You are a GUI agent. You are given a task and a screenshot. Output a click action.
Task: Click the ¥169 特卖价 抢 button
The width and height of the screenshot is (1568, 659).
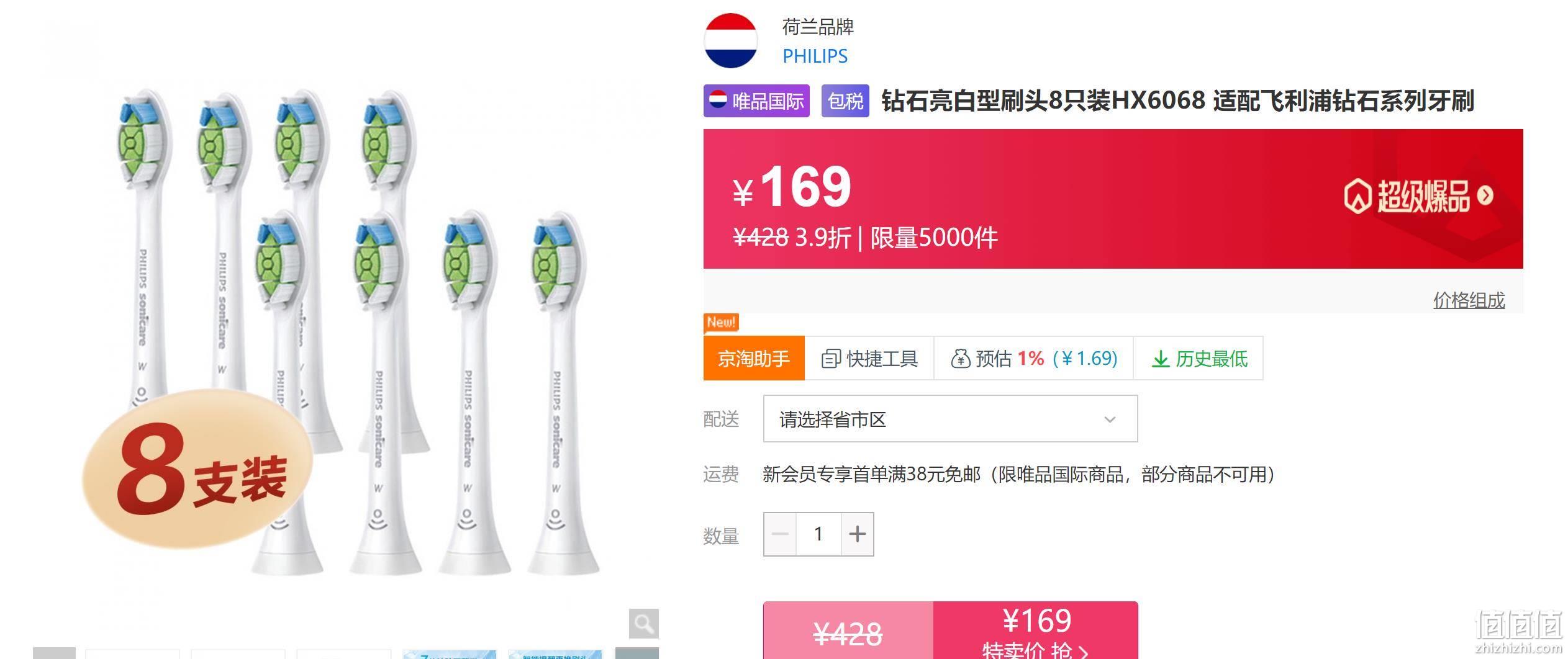(1035, 630)
